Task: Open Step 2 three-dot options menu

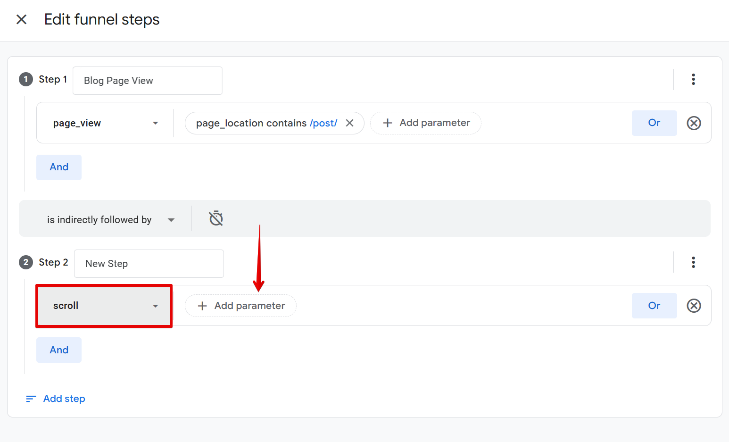Action: [693, 263]
